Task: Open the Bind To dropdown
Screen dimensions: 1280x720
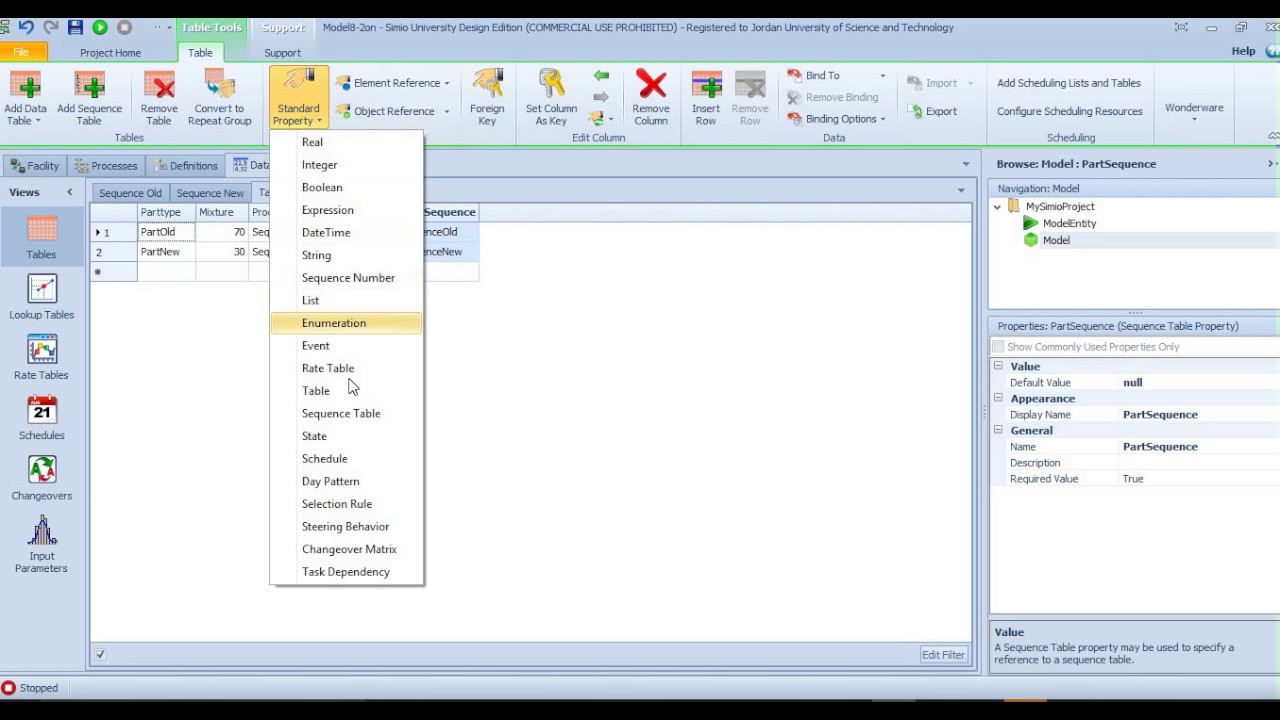Action: point(837,75)
